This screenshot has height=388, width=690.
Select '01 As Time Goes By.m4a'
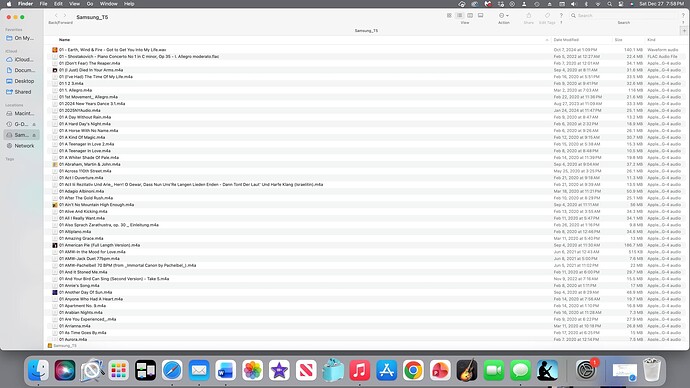(83, 333)
